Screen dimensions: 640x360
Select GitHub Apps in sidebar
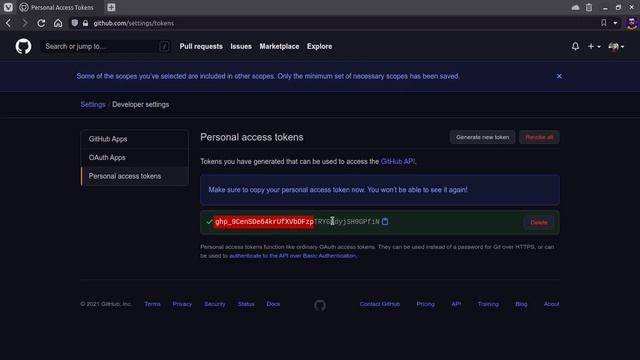pyautogui.click(x=134, y=139)
